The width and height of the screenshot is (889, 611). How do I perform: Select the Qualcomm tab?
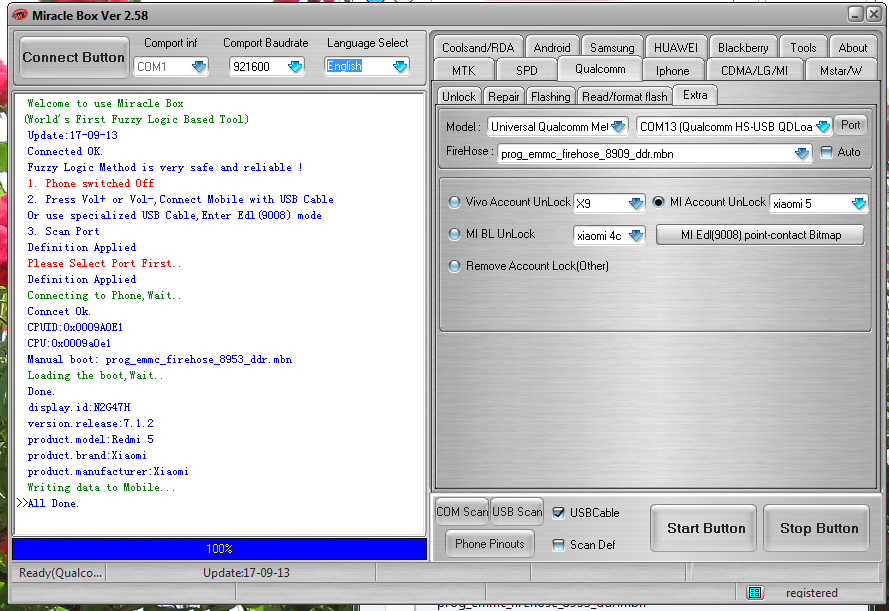click(x=600, y=69)
